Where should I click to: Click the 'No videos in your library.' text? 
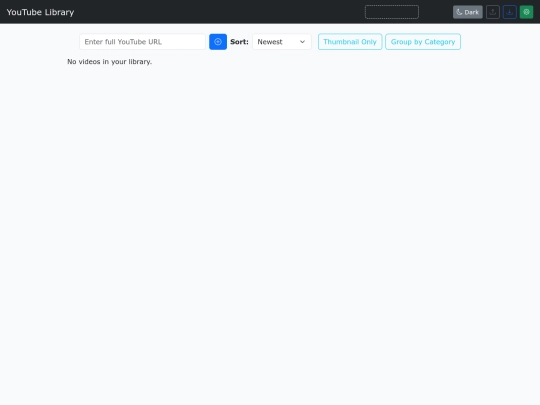coord(110,62)
